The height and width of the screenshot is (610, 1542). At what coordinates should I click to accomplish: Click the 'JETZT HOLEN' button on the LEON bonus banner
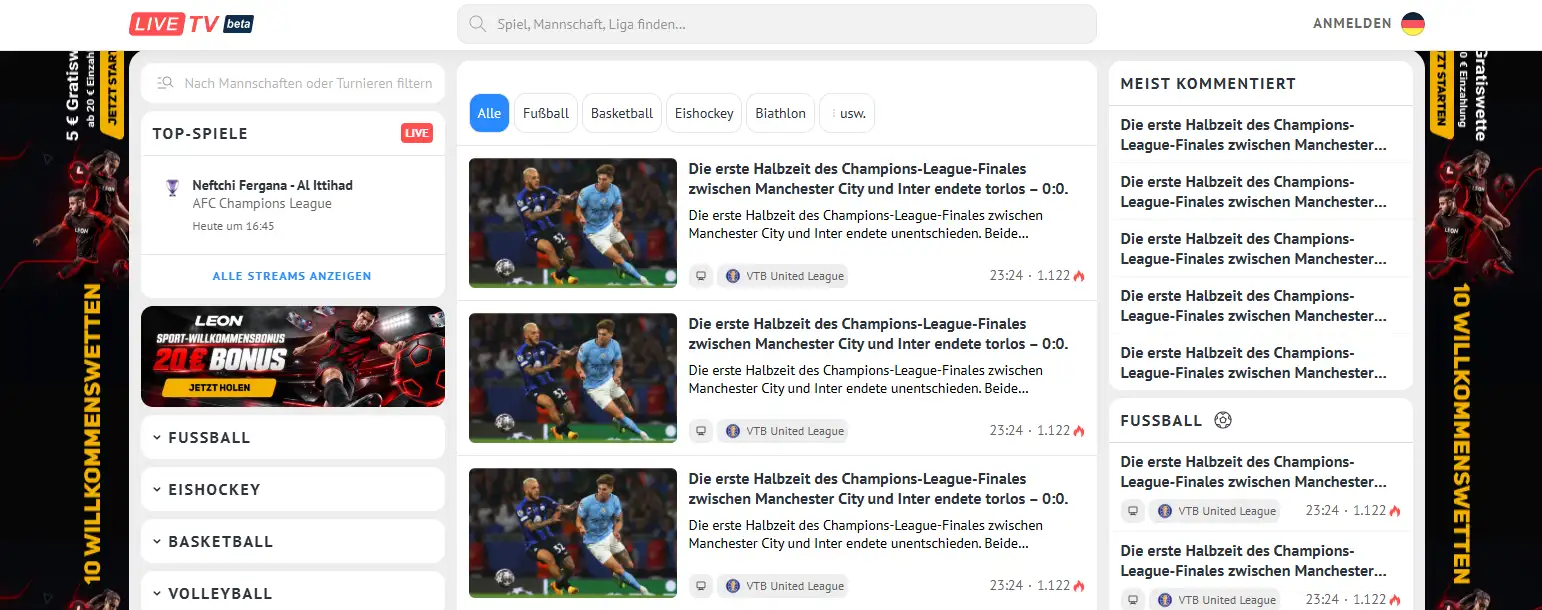pyautogui.click(x=218, y=387)
